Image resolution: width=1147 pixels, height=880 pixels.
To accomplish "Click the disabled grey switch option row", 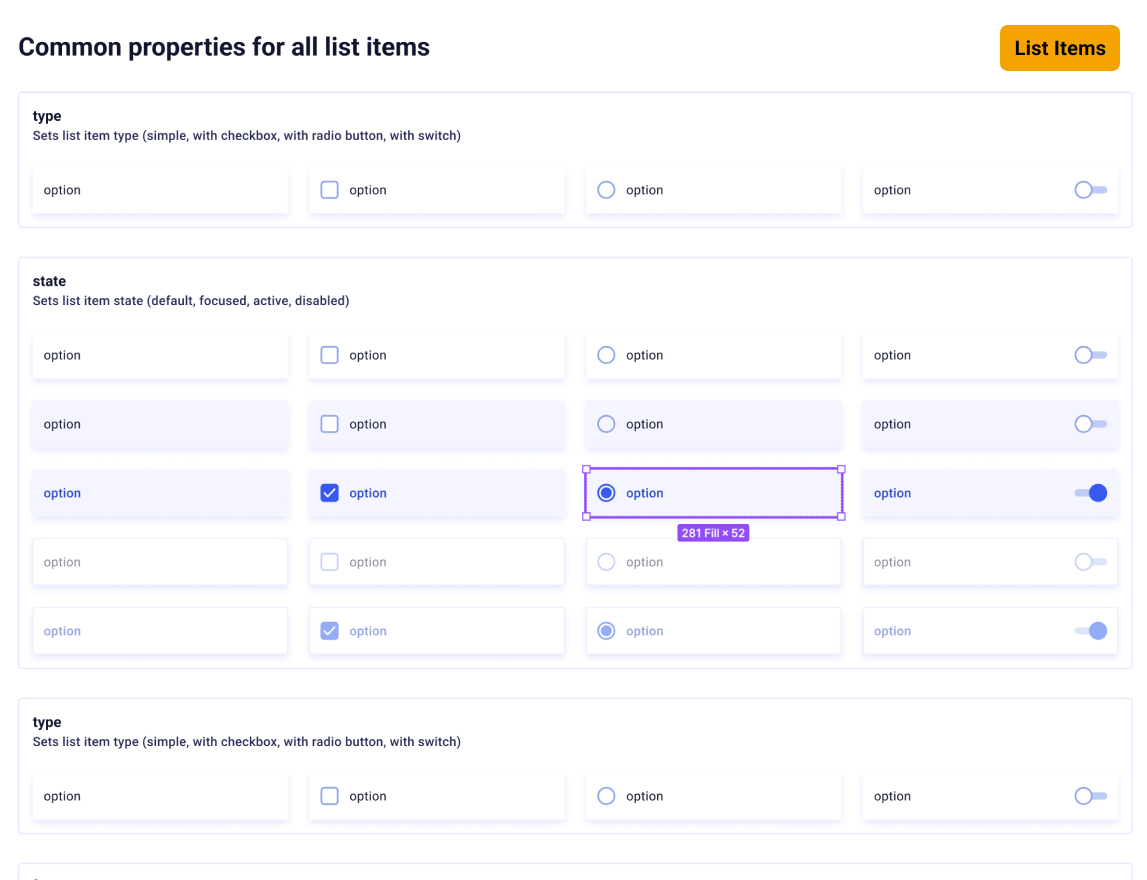I will (1092, 562).
